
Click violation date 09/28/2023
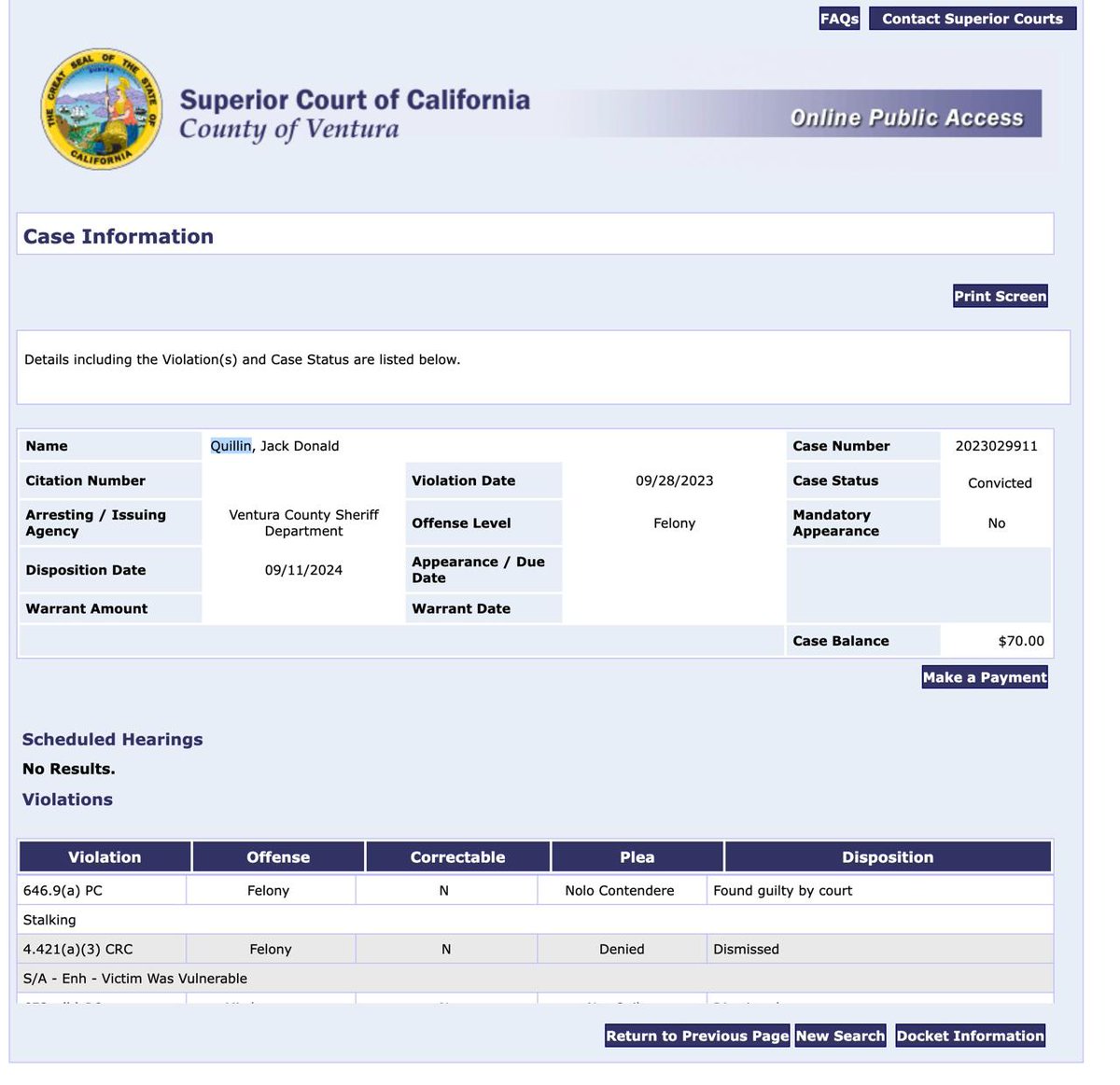[674, 480]
